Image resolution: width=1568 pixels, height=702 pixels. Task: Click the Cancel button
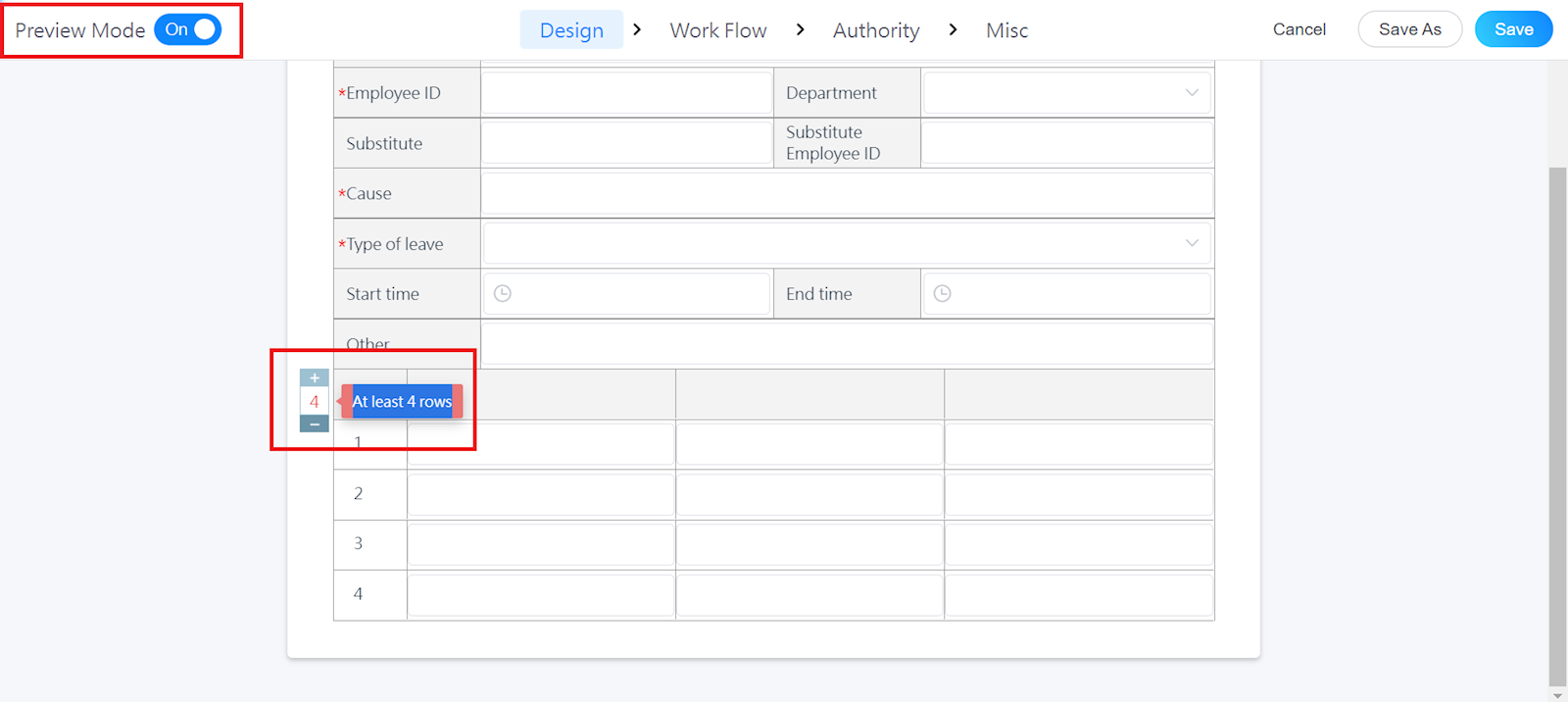coord(1298,29)
